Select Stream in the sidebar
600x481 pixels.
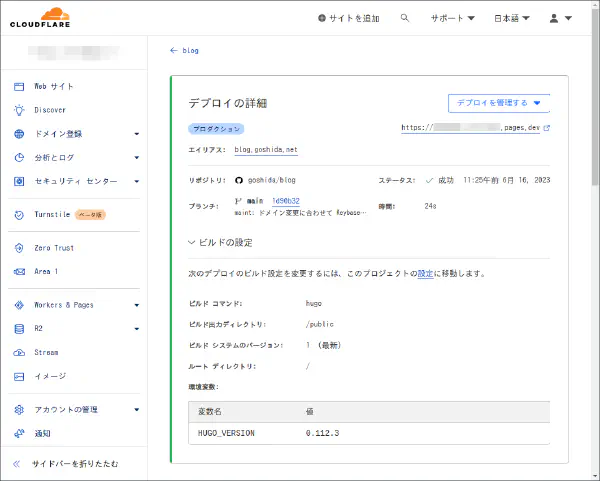(x=46, y=352)
